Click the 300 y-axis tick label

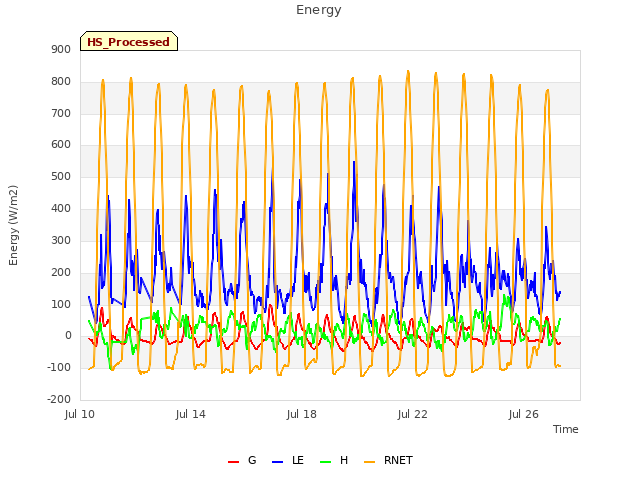click(x=61, y=240)
